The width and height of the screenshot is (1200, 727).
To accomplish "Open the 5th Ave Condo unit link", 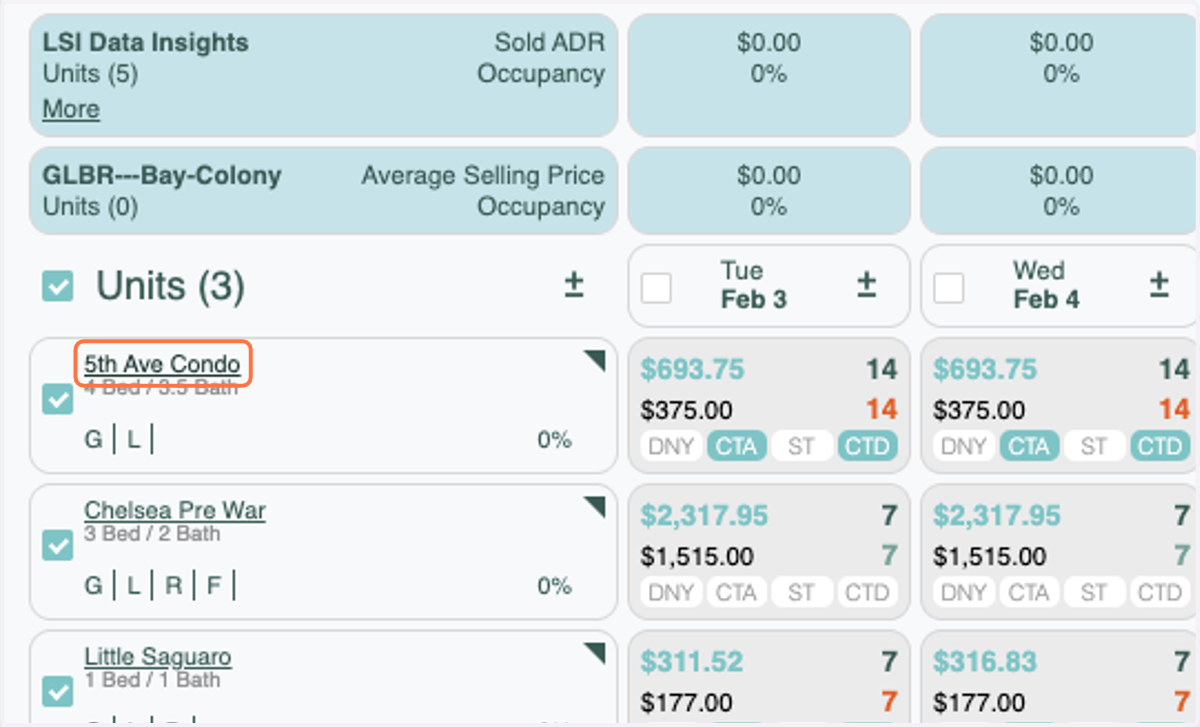I will tap(162, 364).
